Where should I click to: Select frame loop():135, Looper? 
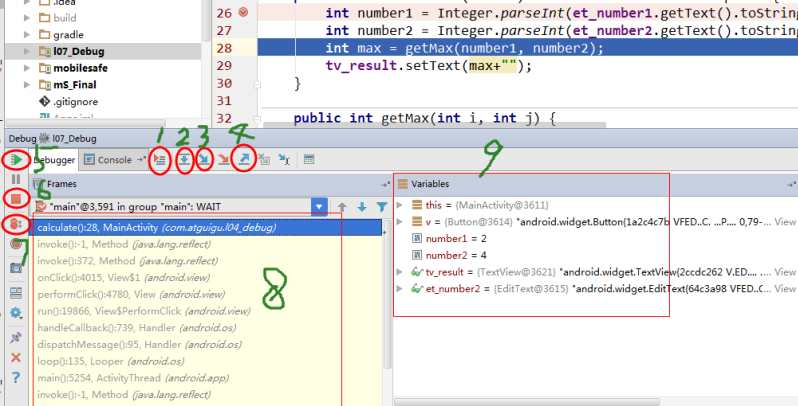pos(208,362)
